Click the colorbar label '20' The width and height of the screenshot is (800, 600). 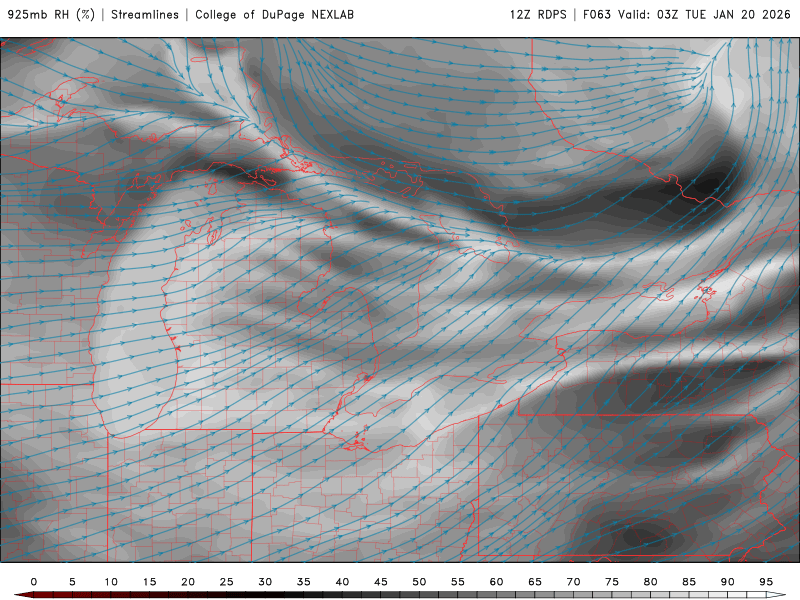tap(188, 582)
